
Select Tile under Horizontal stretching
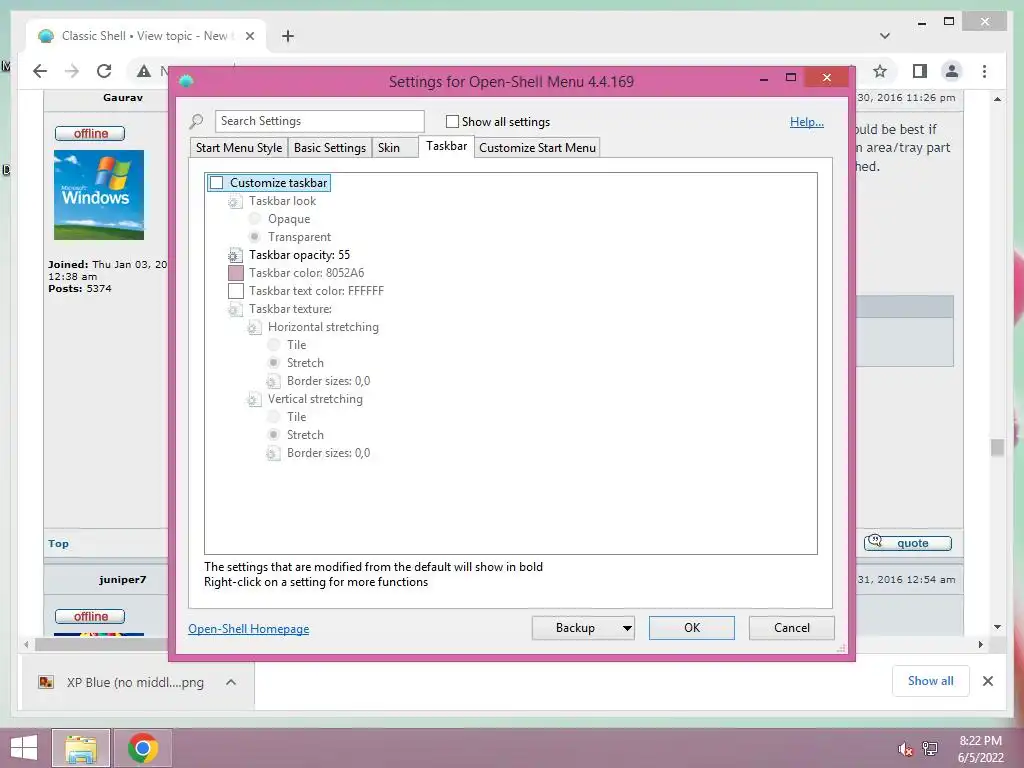(x=274, y=345)
